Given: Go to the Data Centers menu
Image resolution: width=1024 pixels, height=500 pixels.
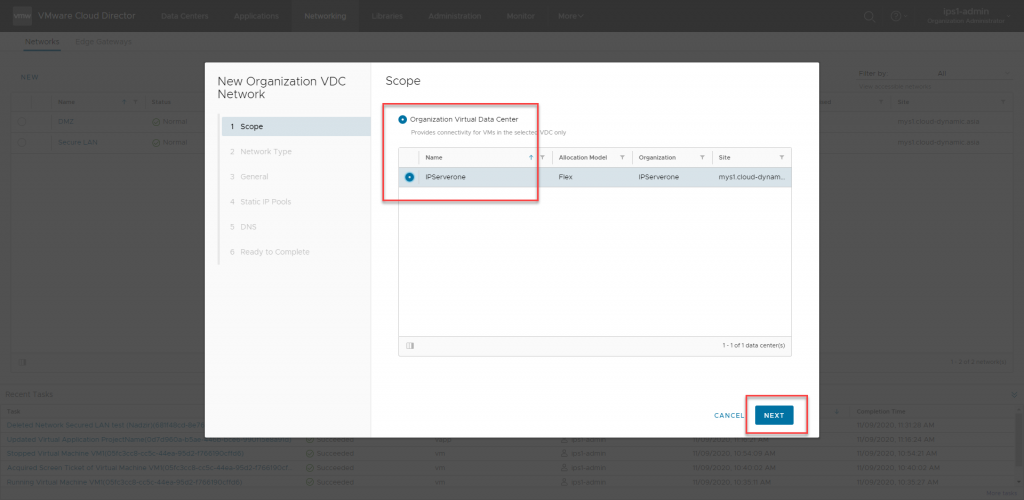Looking at the screenshot, I should click(x=186, y=16).
